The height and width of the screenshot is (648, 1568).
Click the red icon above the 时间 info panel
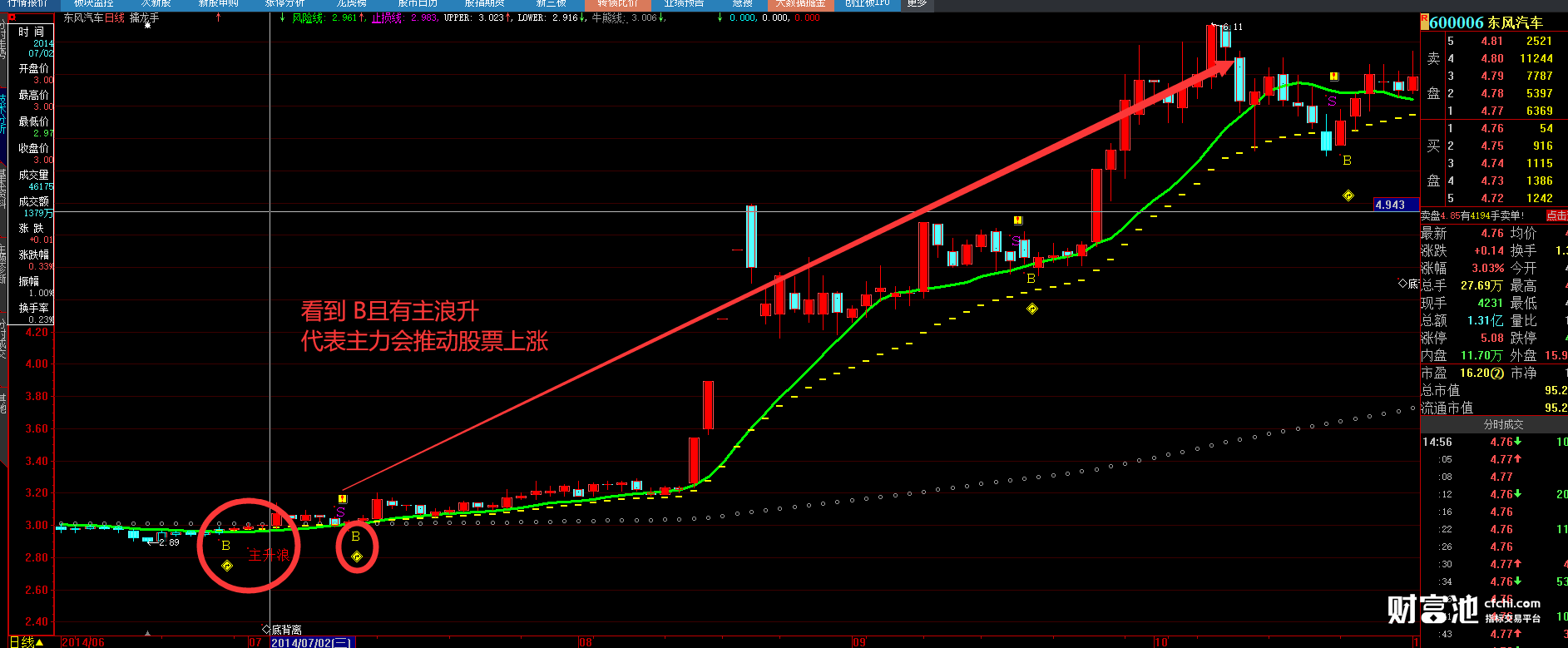point(12,17)
